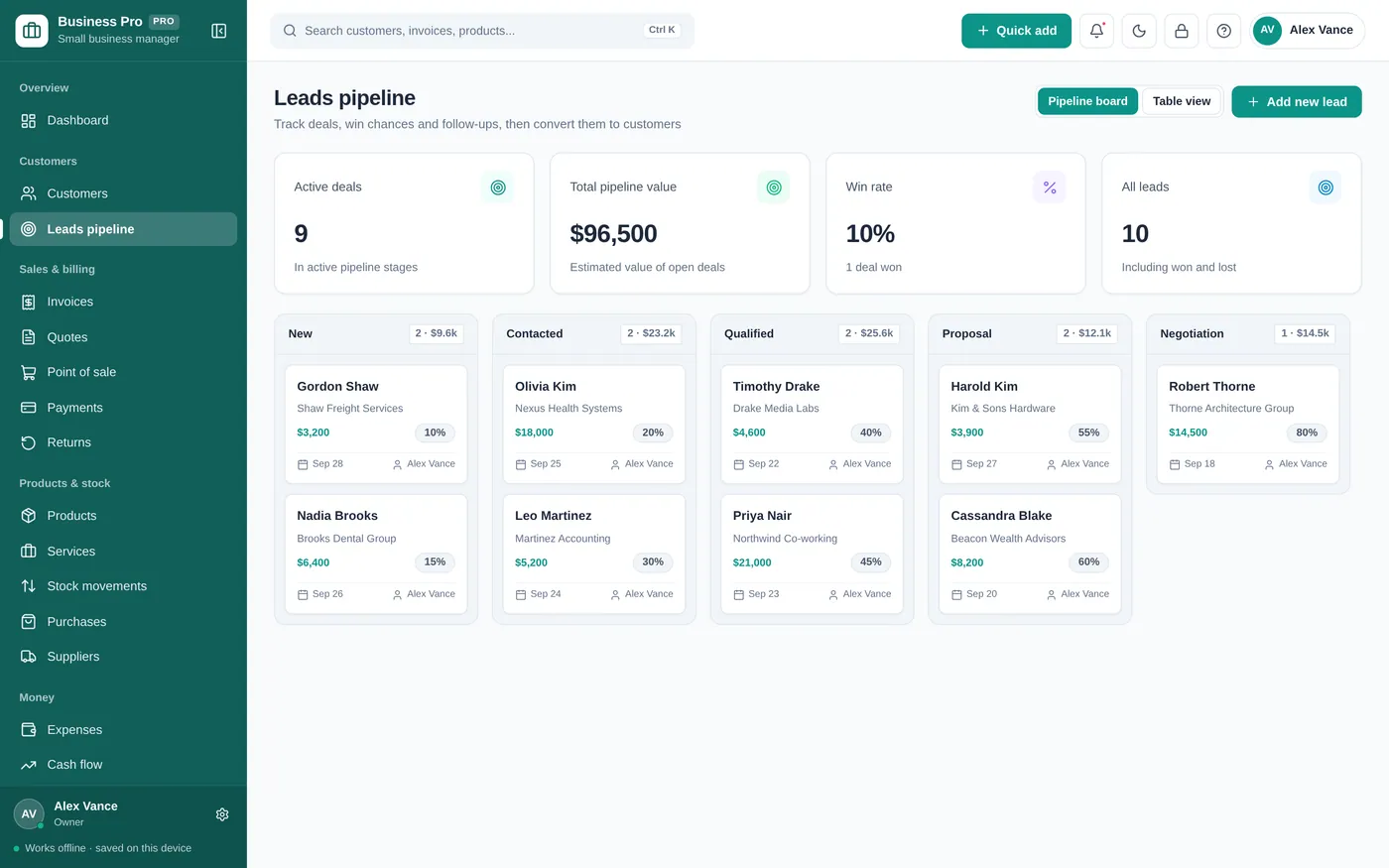Click the Business Pro logo in the sidebar
This screenshot has height=868, width=1389.
[32, 31]
